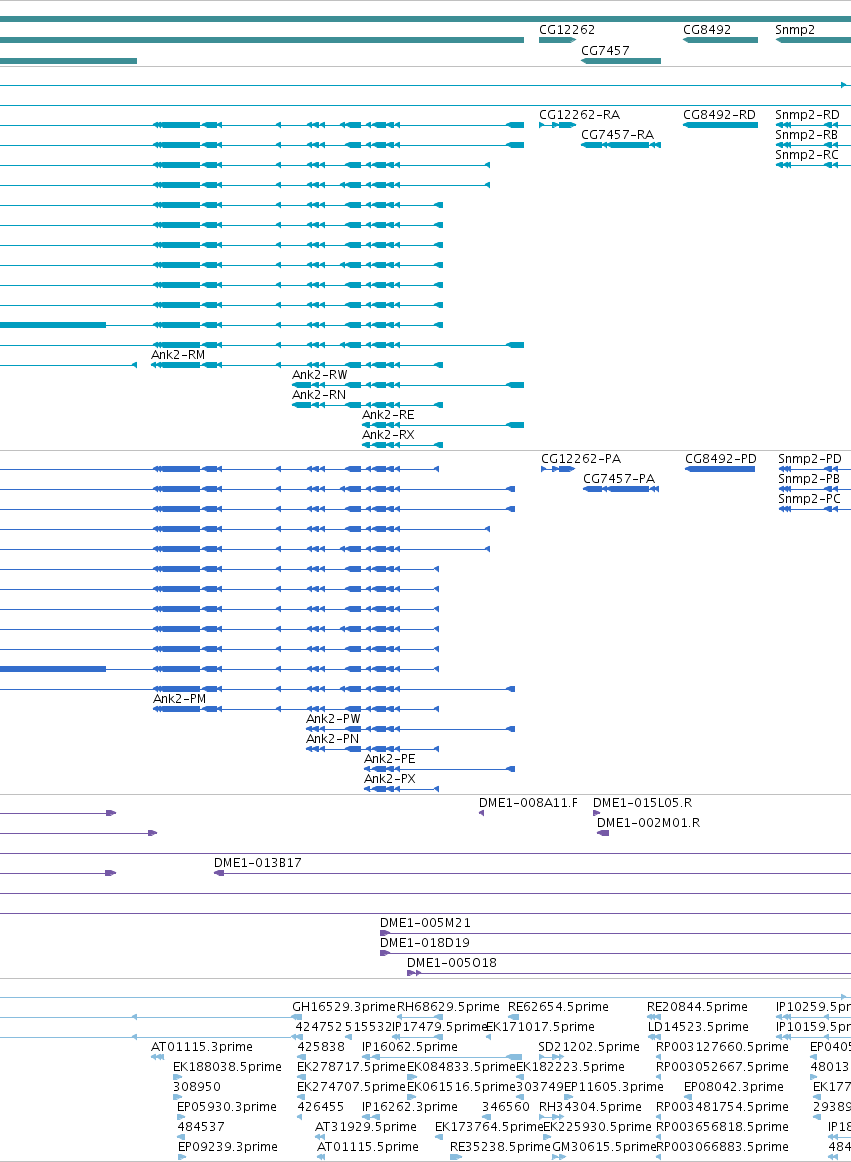Click the Snmp2-RB transcript label
Screen dimensions: 851x1162
pyautogui.click(x=807, y=135)
